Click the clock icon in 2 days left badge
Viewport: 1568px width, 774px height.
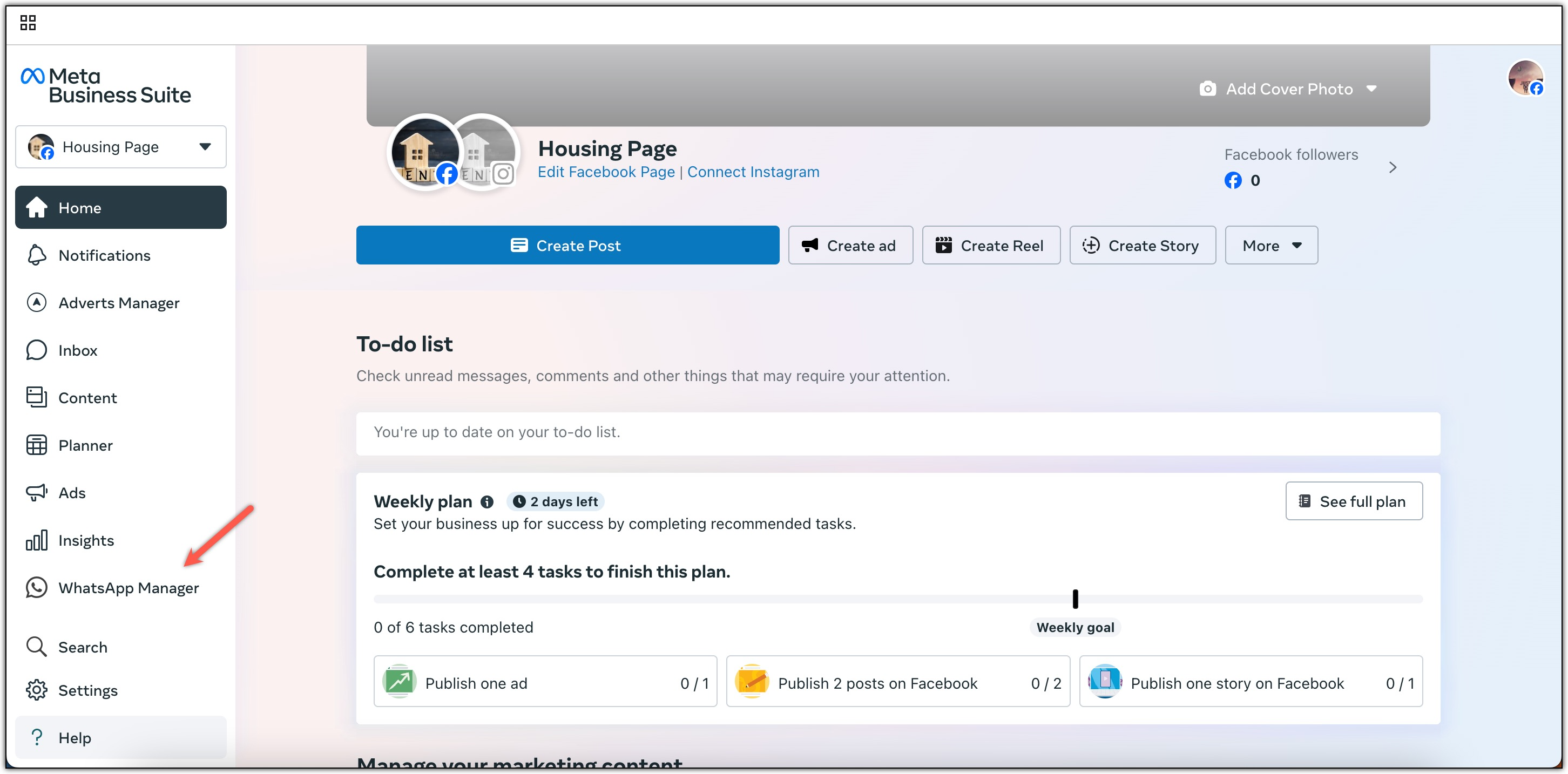pyautogui.click(x=518, y=501)
